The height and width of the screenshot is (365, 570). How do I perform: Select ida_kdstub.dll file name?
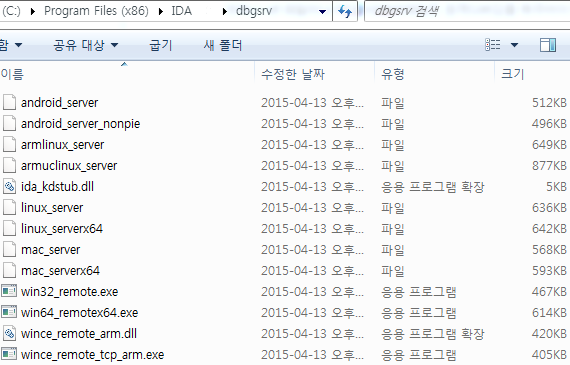[x=57, y=187]
